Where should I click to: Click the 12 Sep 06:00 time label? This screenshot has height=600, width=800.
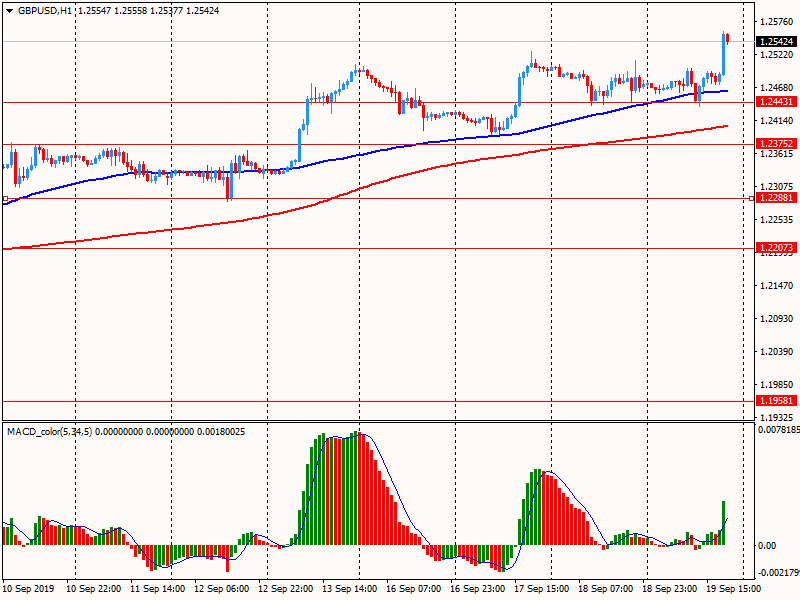point(221,589)
